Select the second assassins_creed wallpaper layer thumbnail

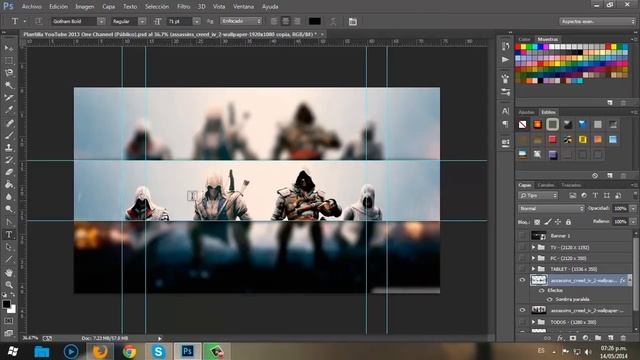(x=538, y=310)
